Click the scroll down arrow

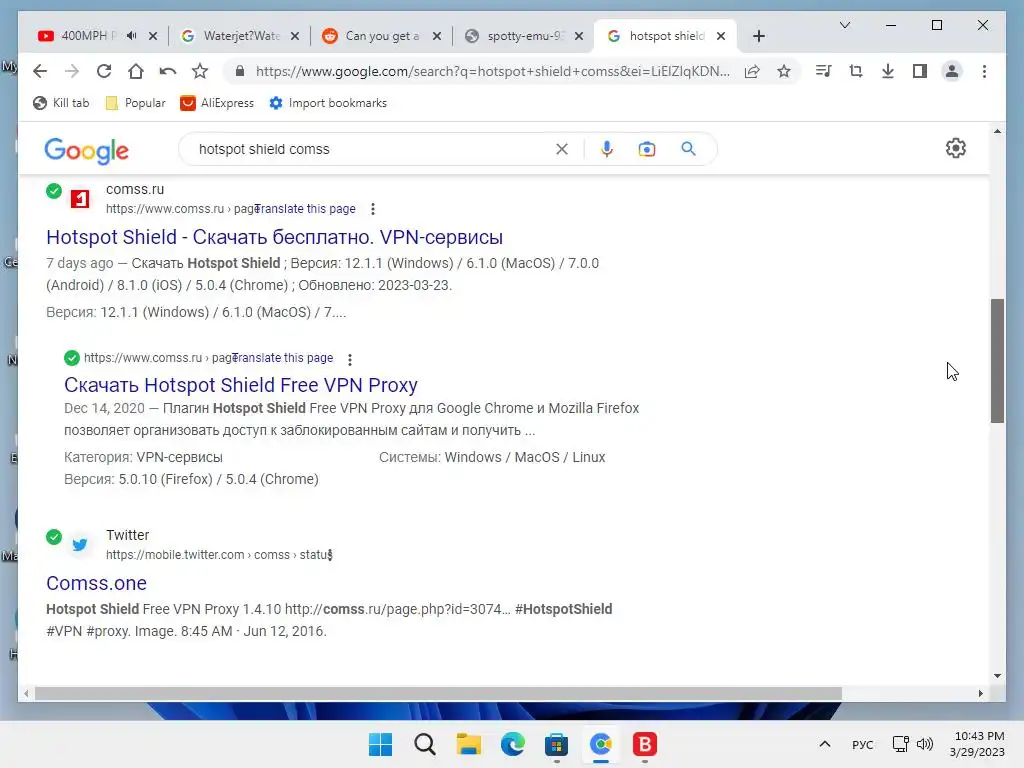997,676
